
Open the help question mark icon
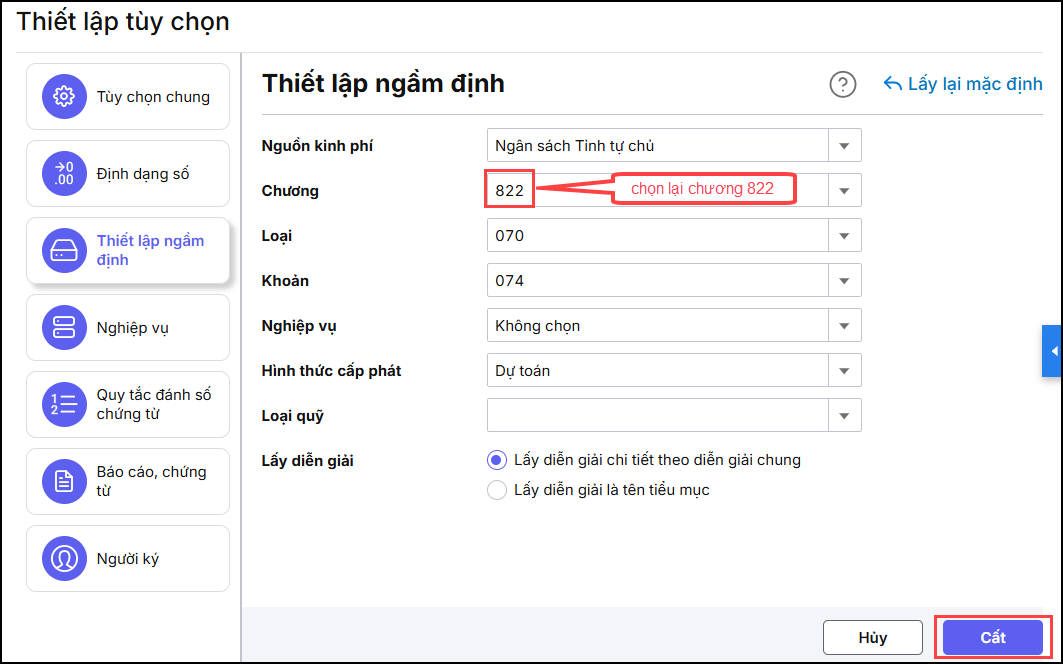(x=843, y=85)
